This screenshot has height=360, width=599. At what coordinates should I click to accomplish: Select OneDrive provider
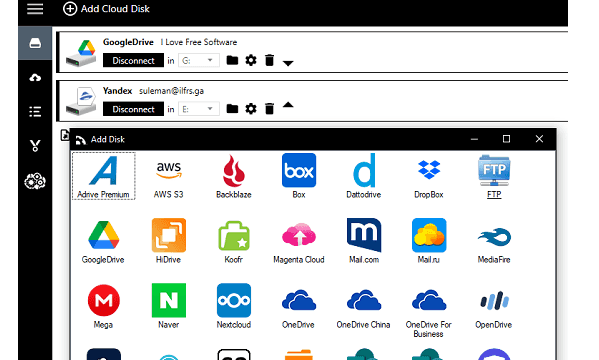coord(299,306)
